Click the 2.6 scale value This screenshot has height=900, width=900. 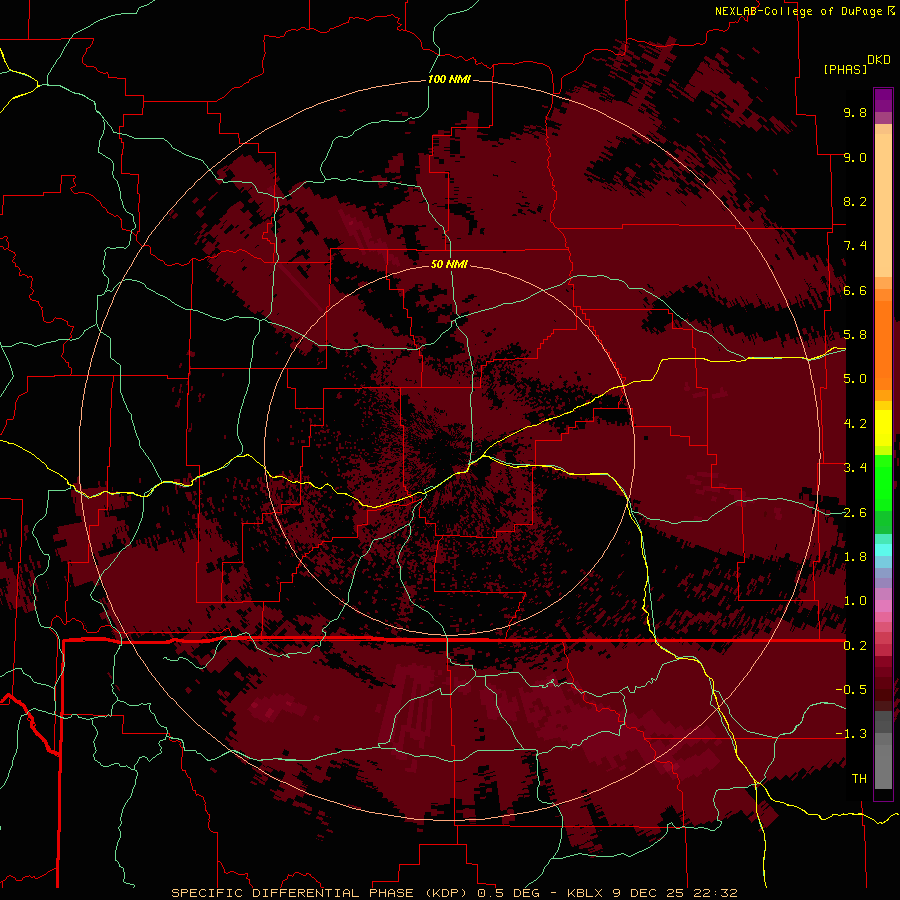coord(855,513)
